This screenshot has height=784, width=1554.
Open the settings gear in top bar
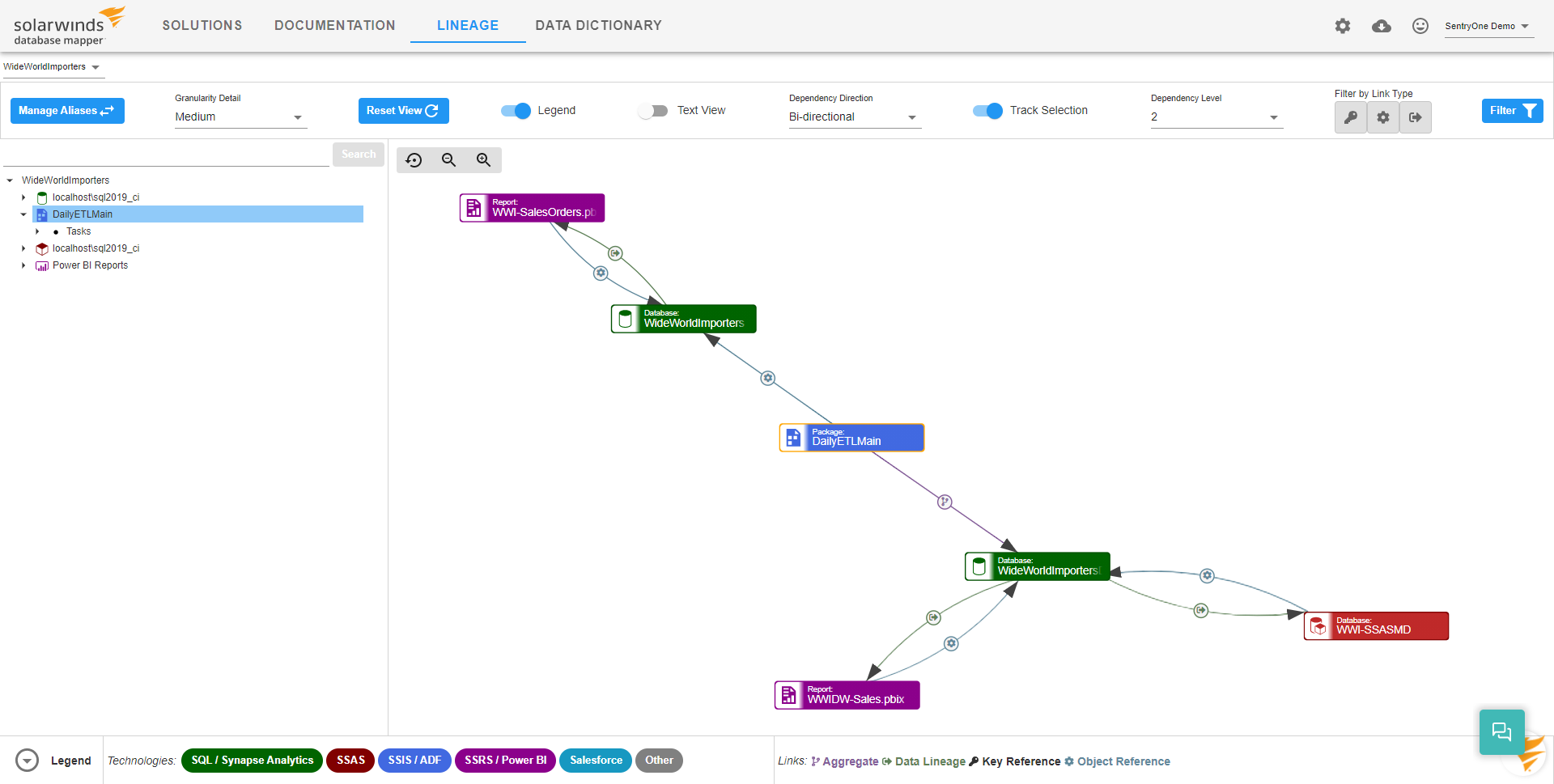[1343, 26]
